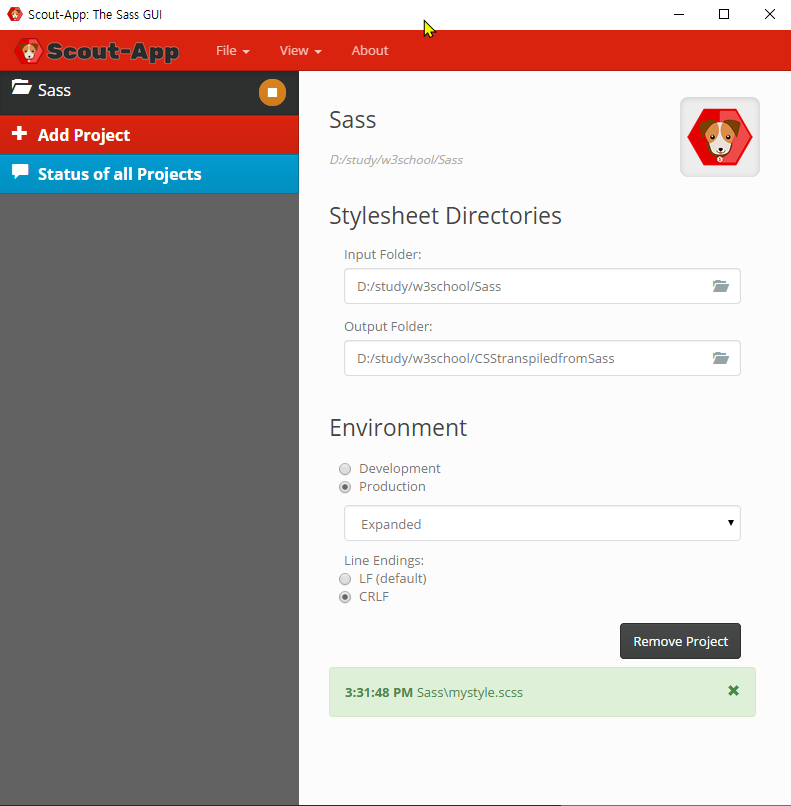Image resolution: width=791 pixels, height=806 pixels.
Task: Open the File menu
Action: pyautogui.click(x=232, y=51)
